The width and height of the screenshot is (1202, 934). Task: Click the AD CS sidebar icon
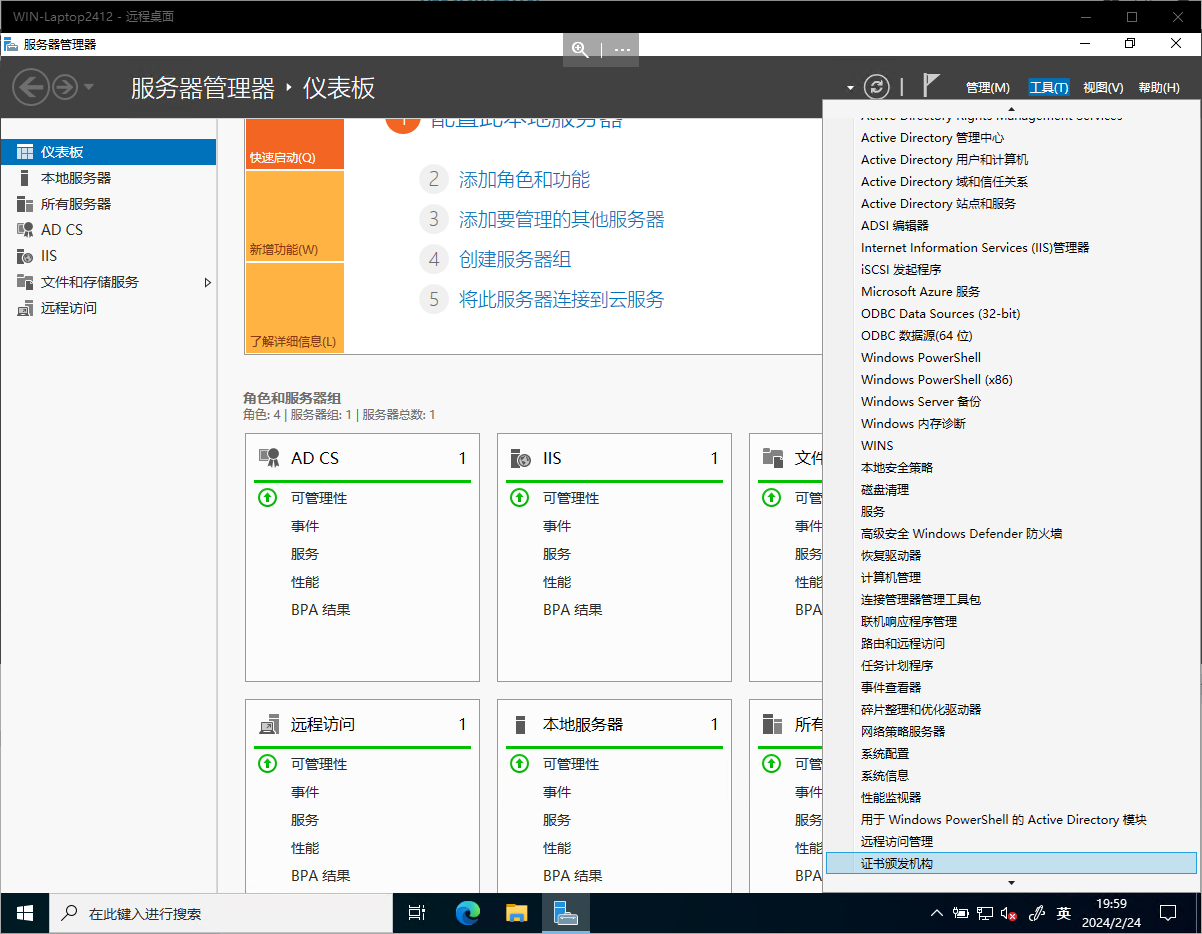[x=25, y=230]
